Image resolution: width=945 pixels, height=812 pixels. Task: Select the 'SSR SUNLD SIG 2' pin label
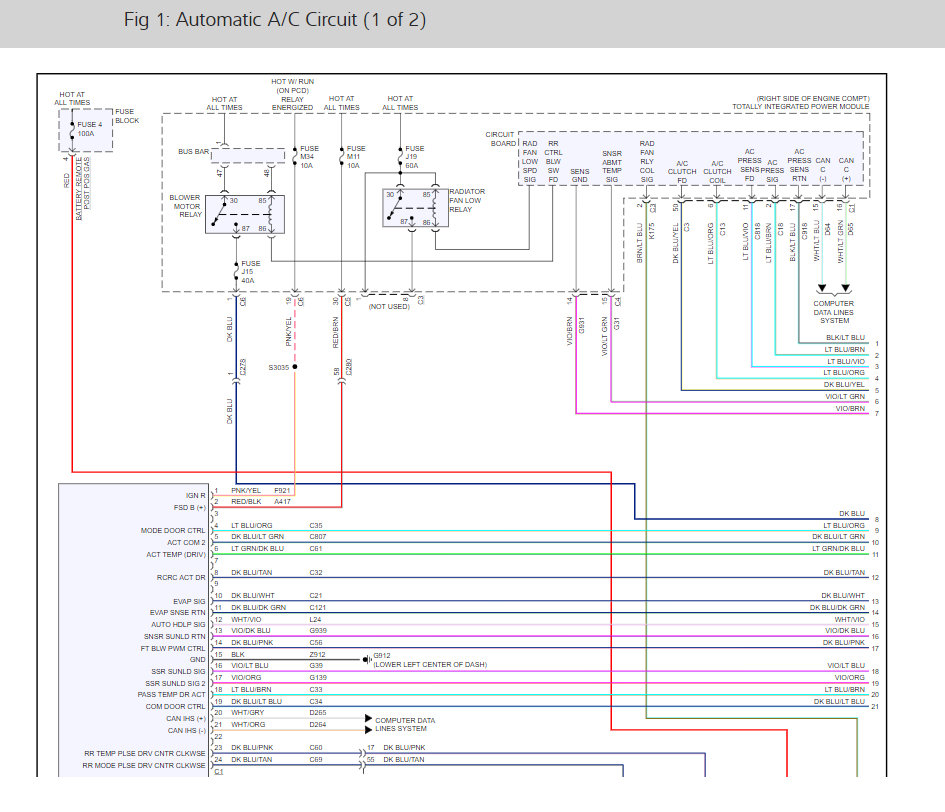[175, 684]
